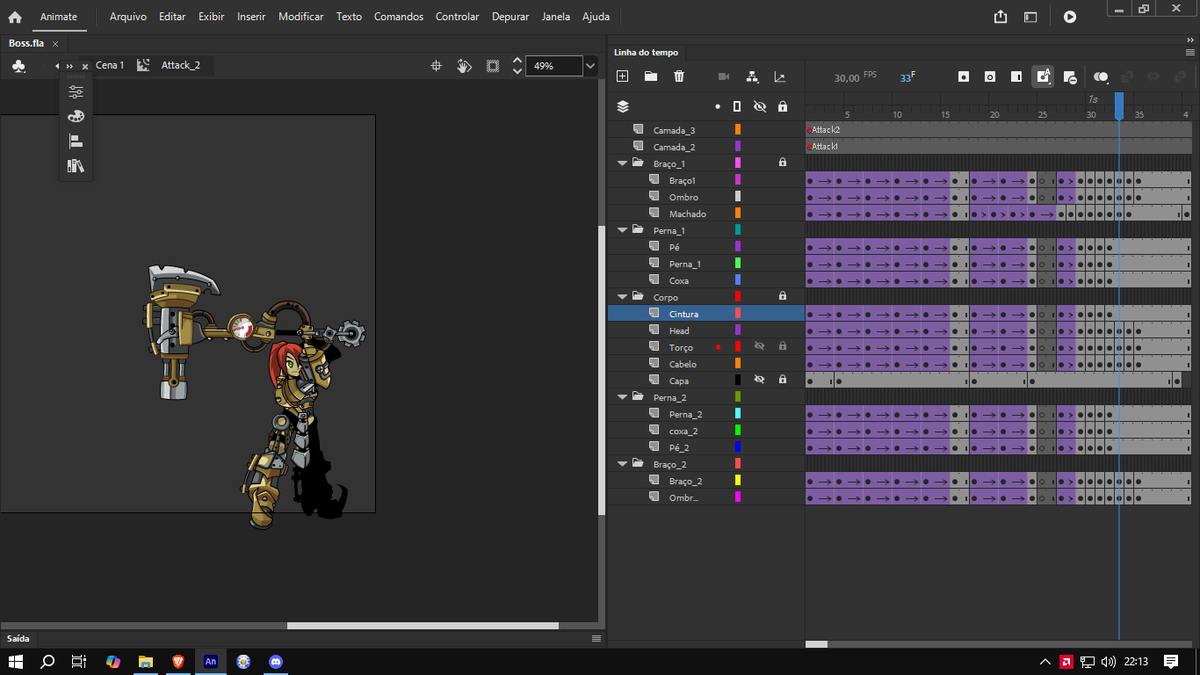Click the stacked layers view icon
The width and height of the screenshot is (1200, 675).
coord(622,106)
